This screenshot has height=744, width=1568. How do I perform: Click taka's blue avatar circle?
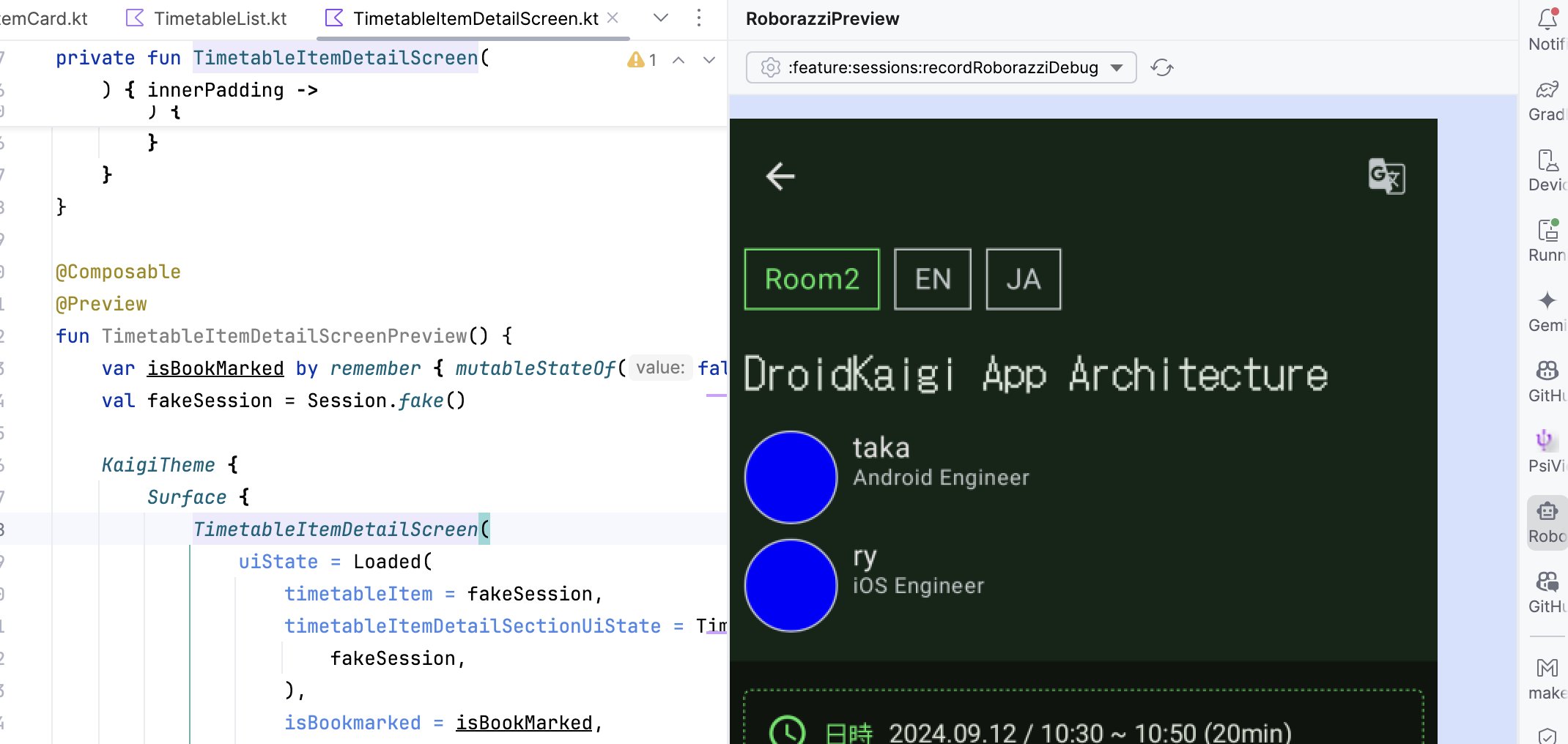tap(791, 477)
